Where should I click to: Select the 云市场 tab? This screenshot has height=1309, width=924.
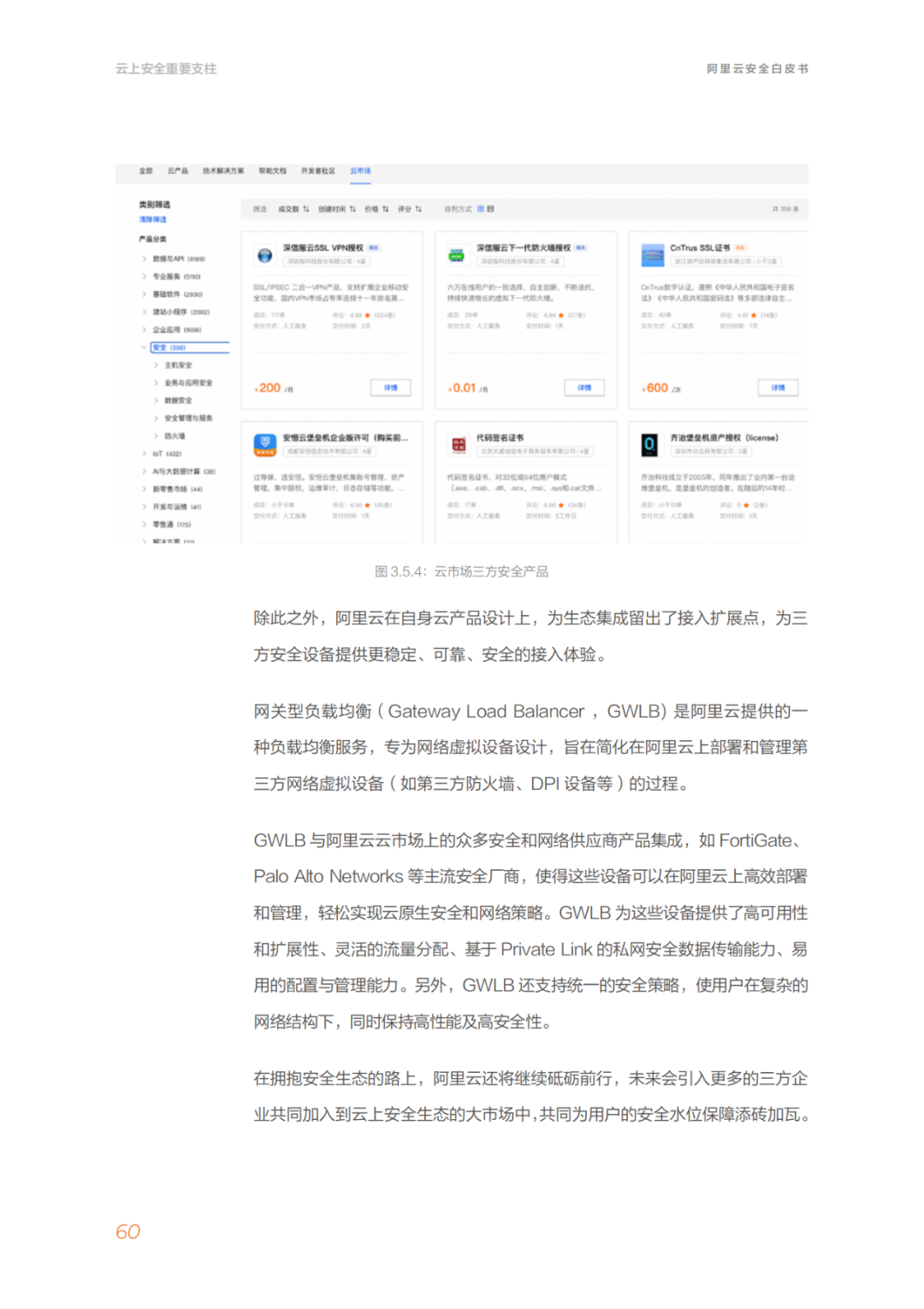360,171
